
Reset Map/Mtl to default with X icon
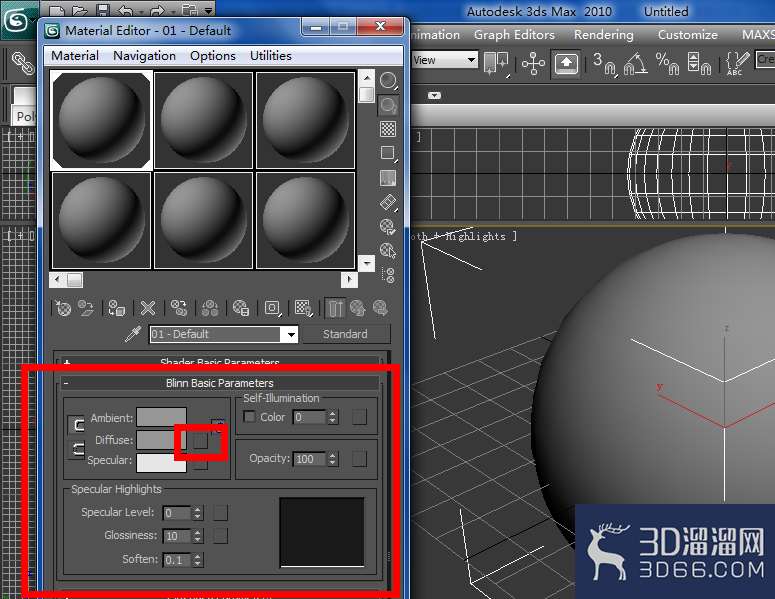(x=148, y=308)
